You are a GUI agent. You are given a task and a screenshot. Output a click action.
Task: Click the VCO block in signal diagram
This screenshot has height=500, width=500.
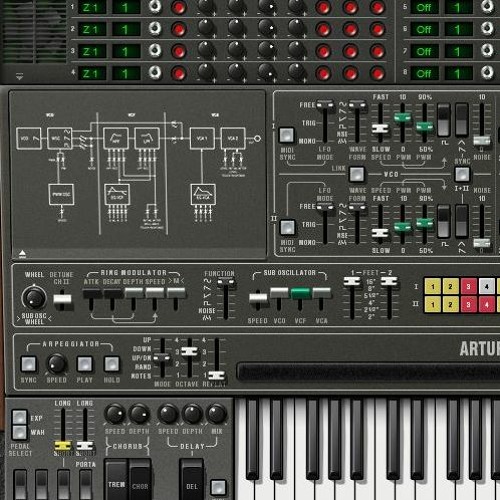29,138
